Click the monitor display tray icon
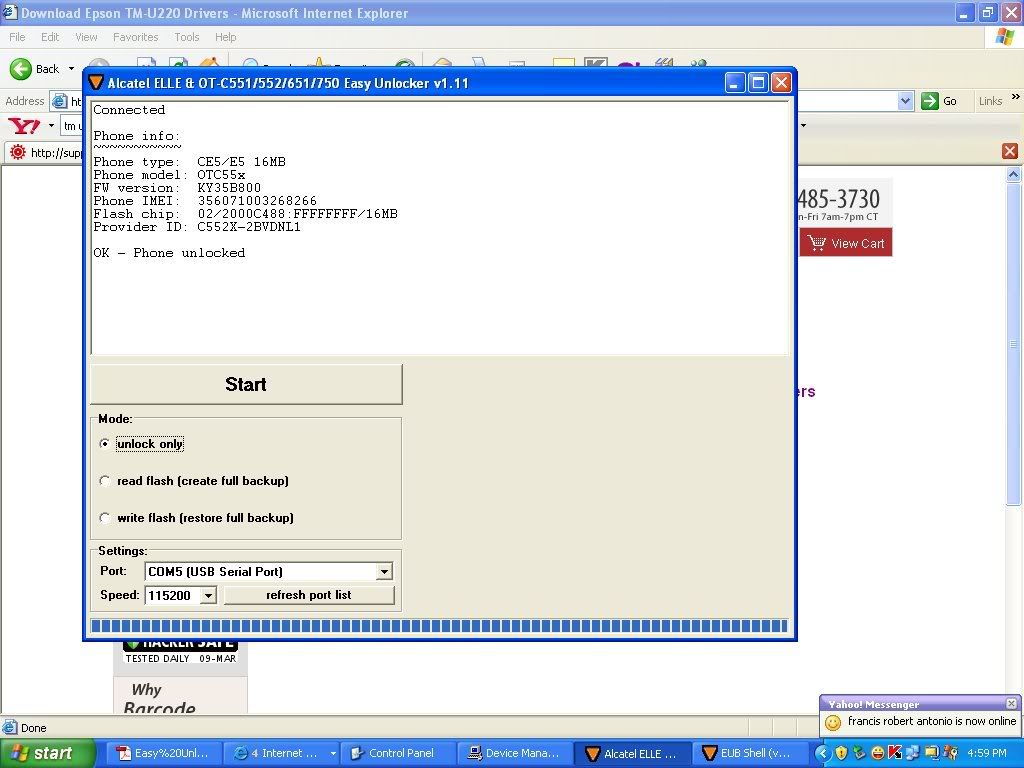1024x768 pixels. (931, 754)
